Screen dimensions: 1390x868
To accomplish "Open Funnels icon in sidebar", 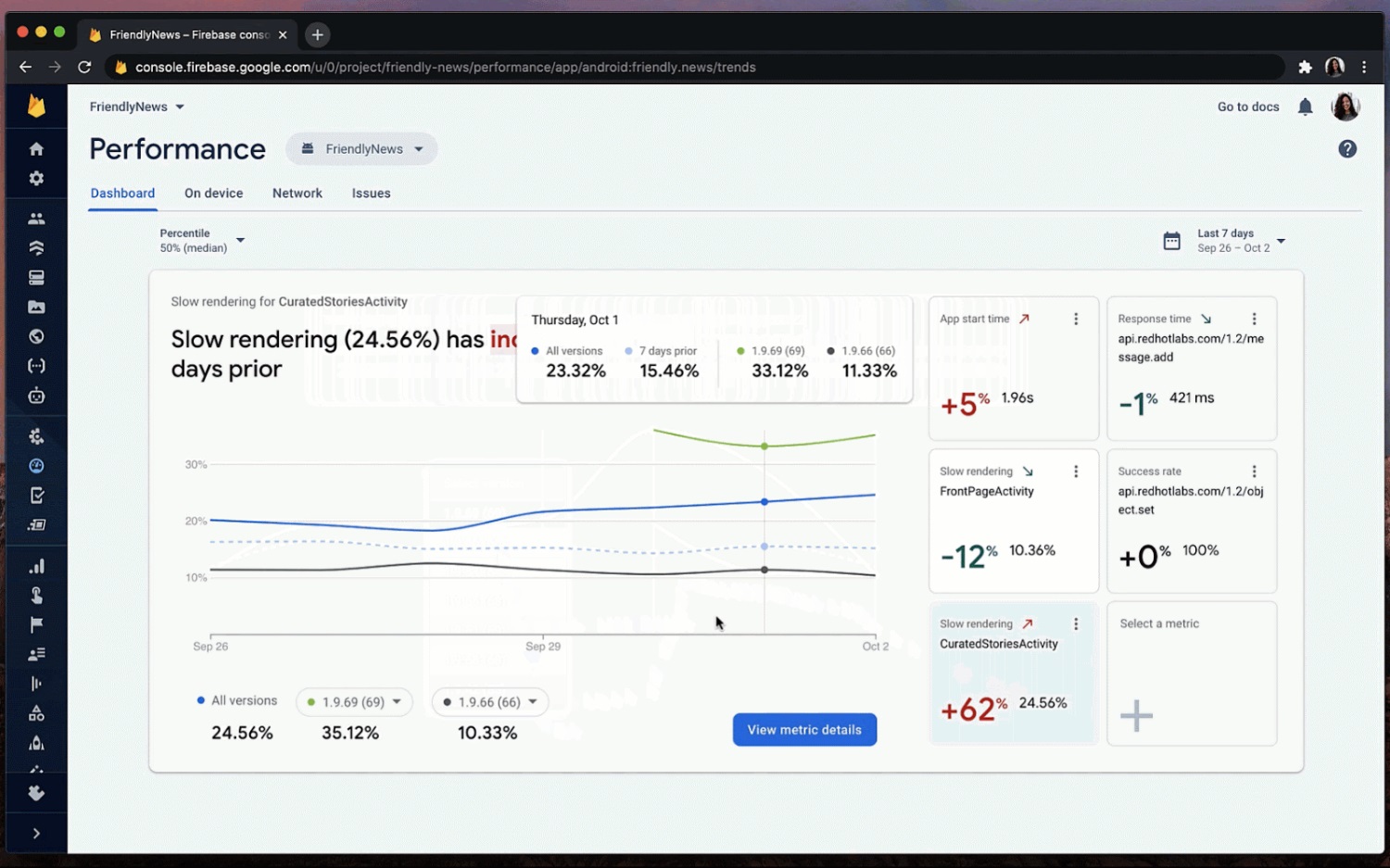I will pos(36,684).
